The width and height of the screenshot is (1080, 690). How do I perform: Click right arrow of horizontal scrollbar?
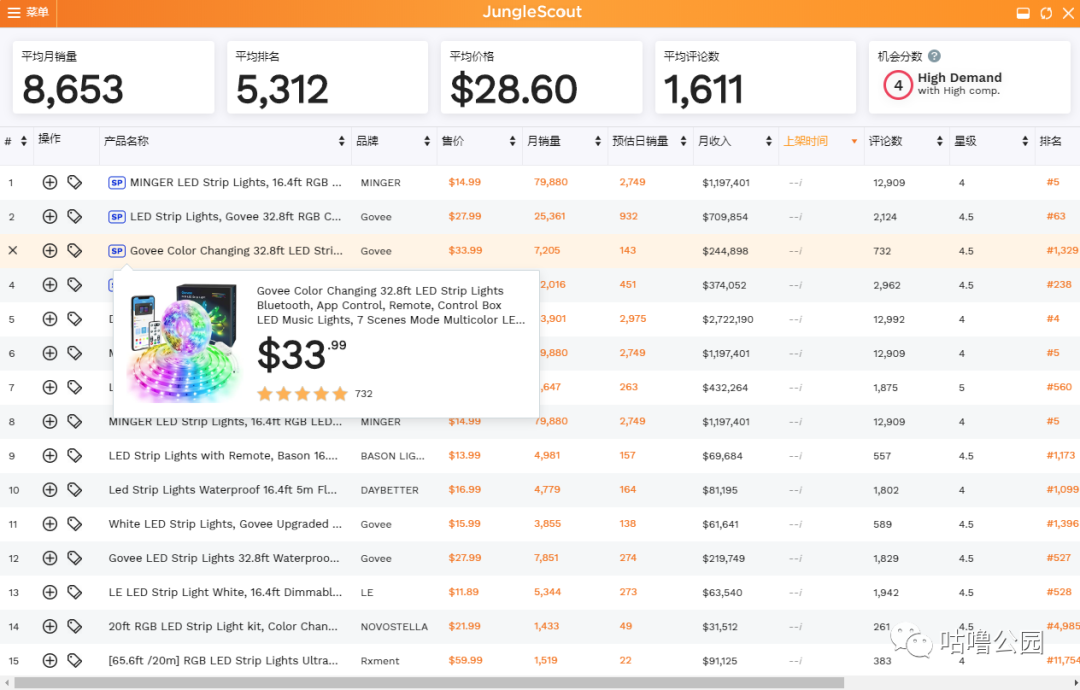point(1075,682)
